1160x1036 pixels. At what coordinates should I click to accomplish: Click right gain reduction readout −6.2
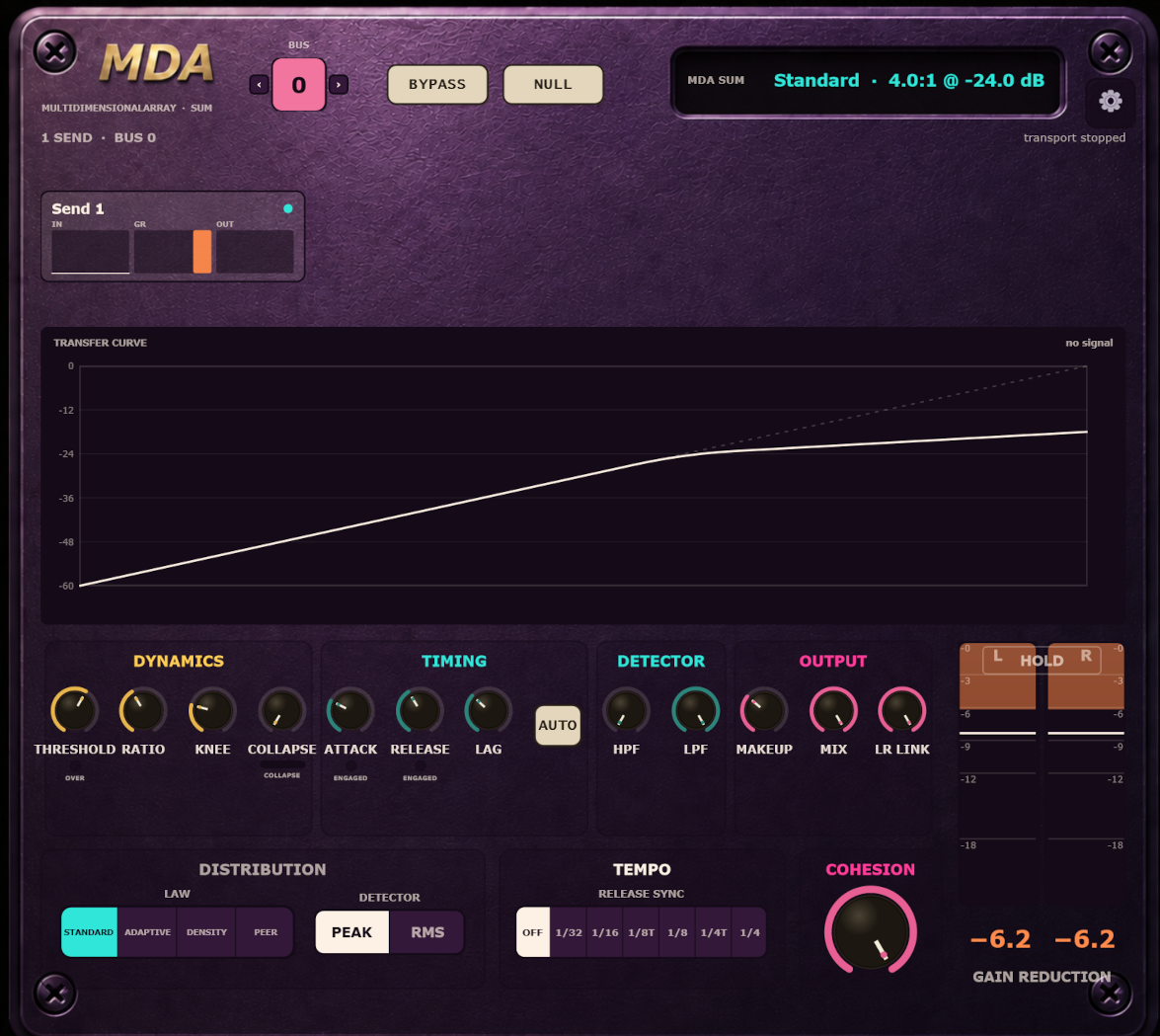coord(1085,939)
